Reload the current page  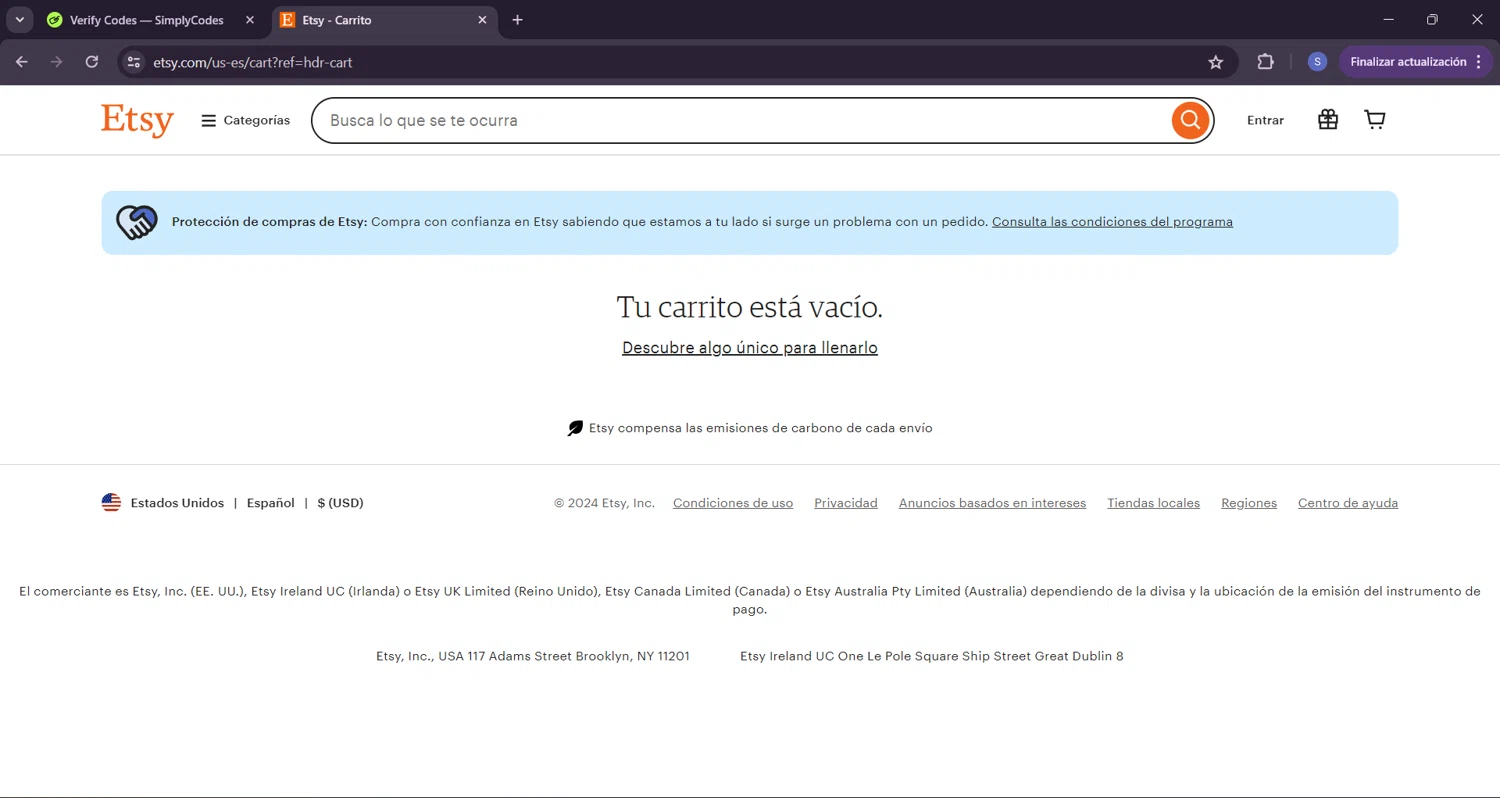tap(92, 62)
